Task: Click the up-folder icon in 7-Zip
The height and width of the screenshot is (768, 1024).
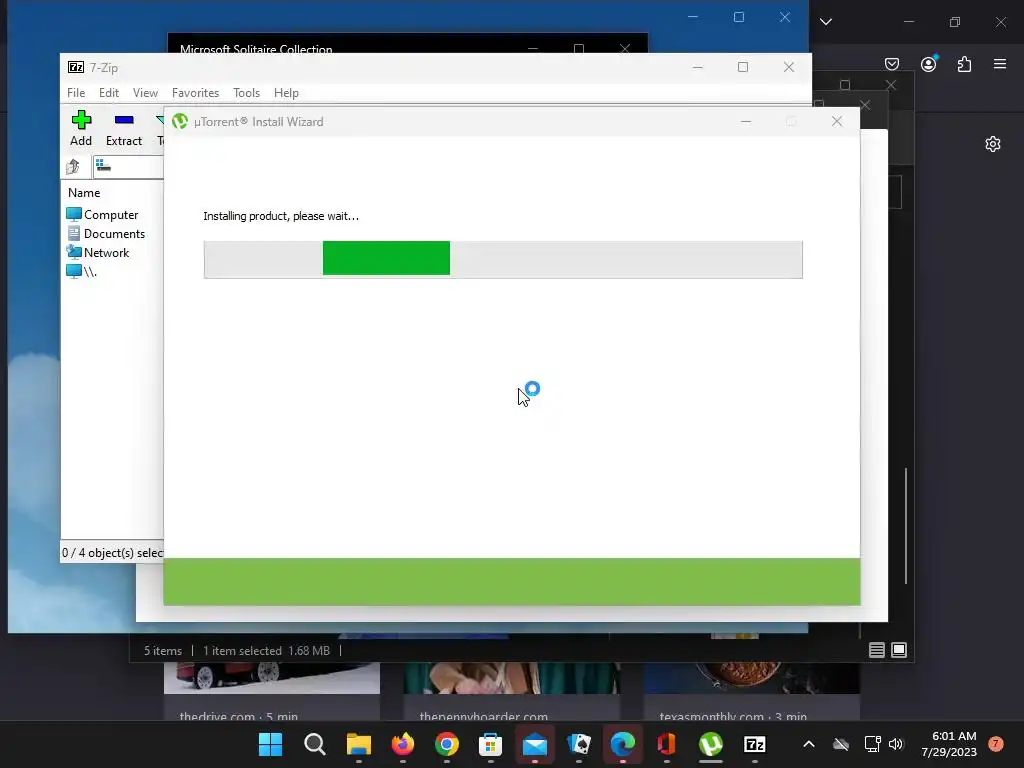Action: [x=73, y=167]
